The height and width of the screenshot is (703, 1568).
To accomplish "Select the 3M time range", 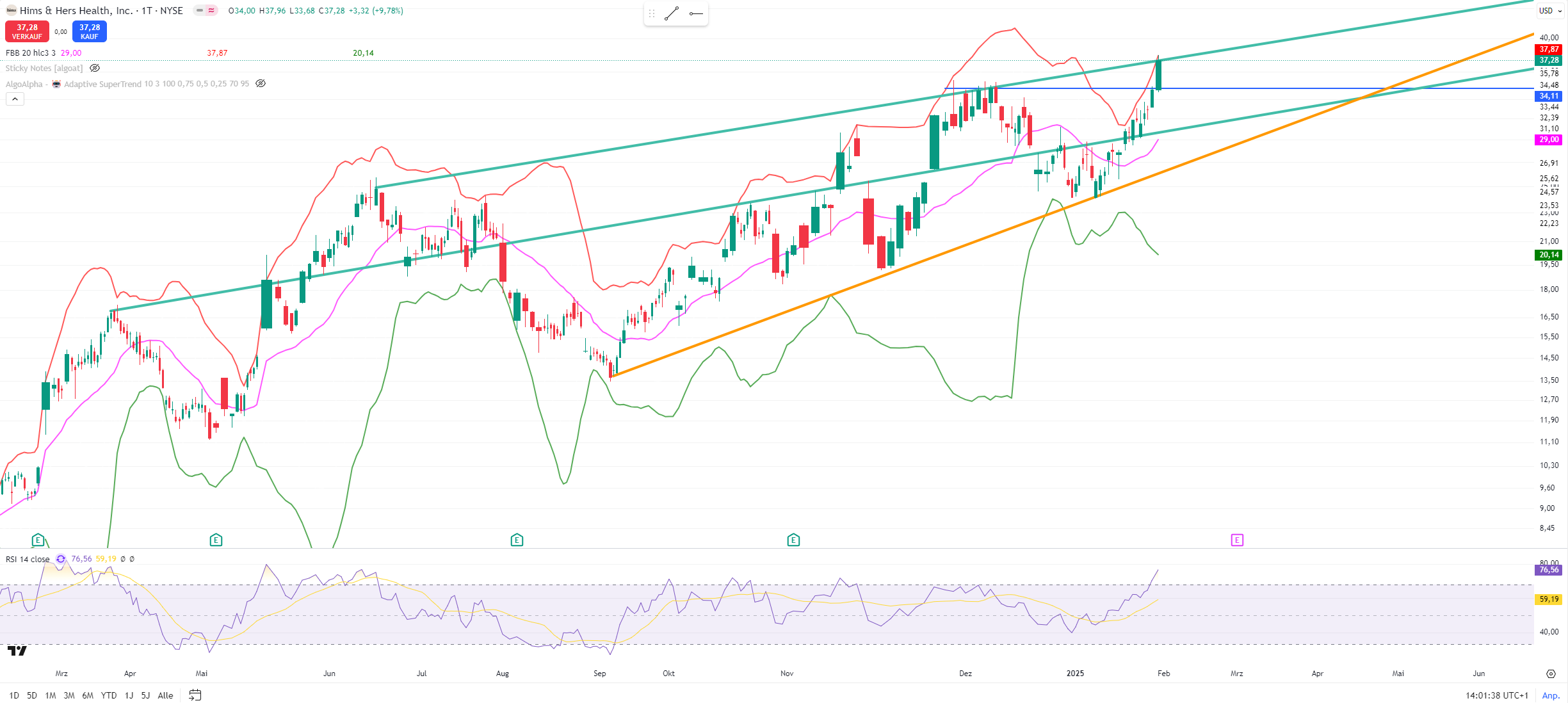I will (x=69, y=695).
